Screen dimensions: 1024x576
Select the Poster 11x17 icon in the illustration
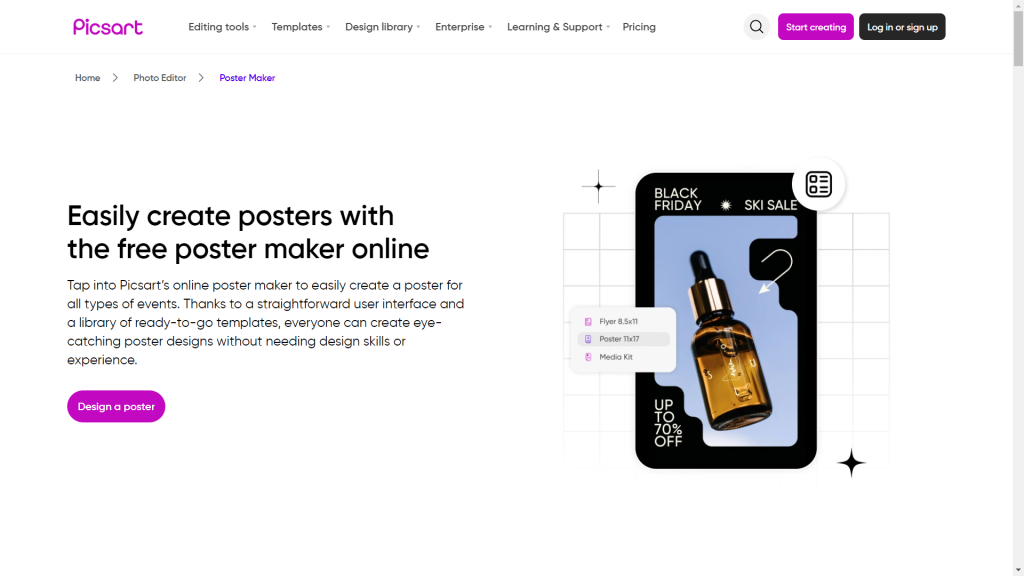[588, 339]
